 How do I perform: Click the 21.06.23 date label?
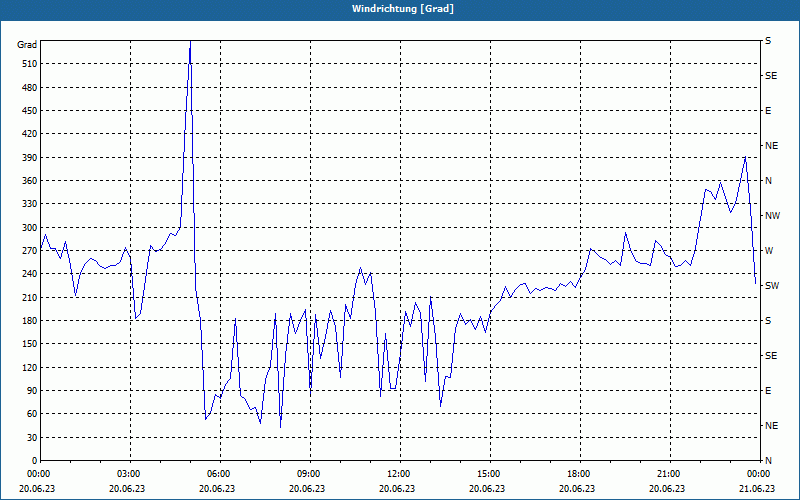point(758,489)
